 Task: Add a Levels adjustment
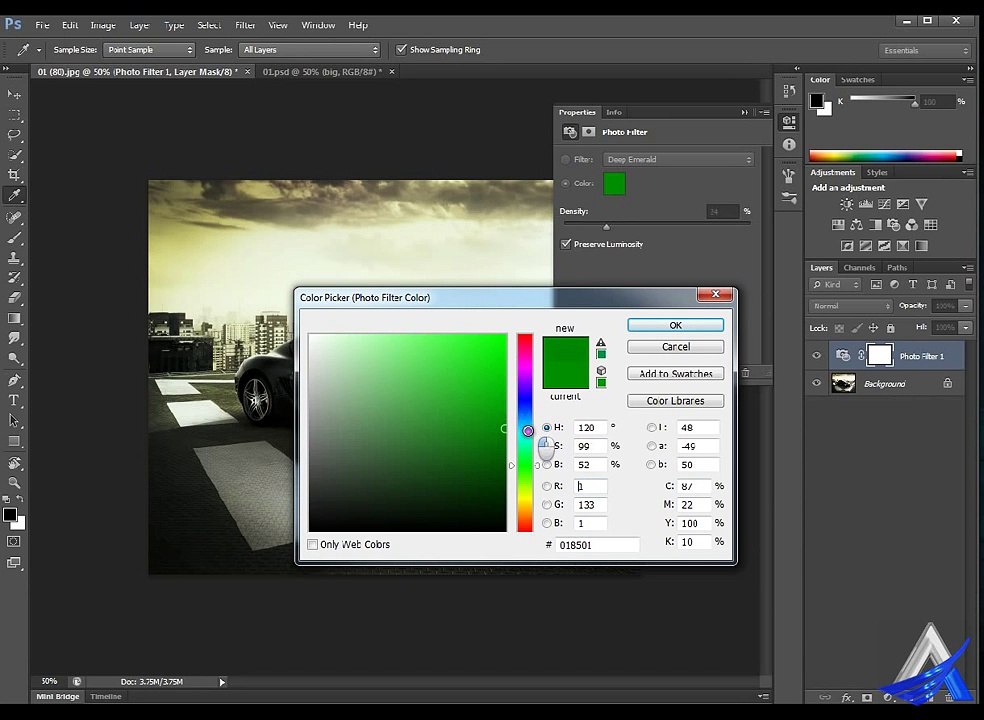[865, 204]
